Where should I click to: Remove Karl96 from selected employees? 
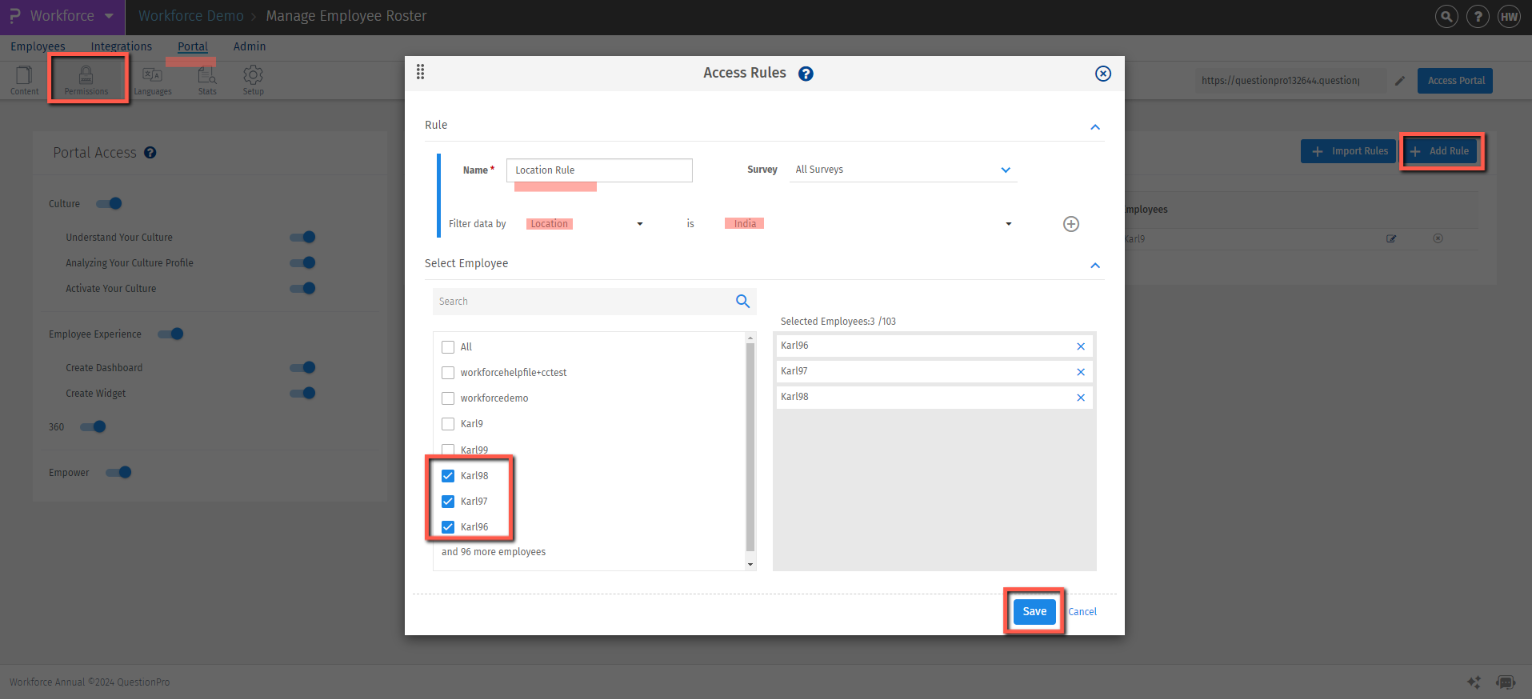tap(1080, 346)
